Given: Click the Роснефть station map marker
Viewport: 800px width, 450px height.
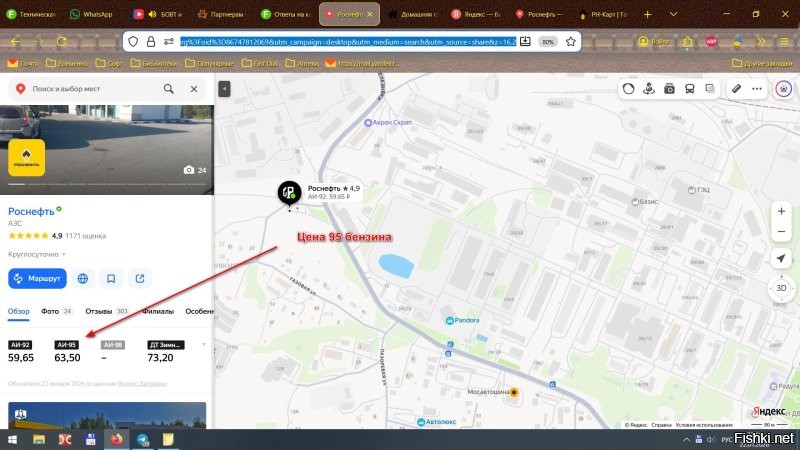Looking at the screenshot, I should tap(289, 193).
